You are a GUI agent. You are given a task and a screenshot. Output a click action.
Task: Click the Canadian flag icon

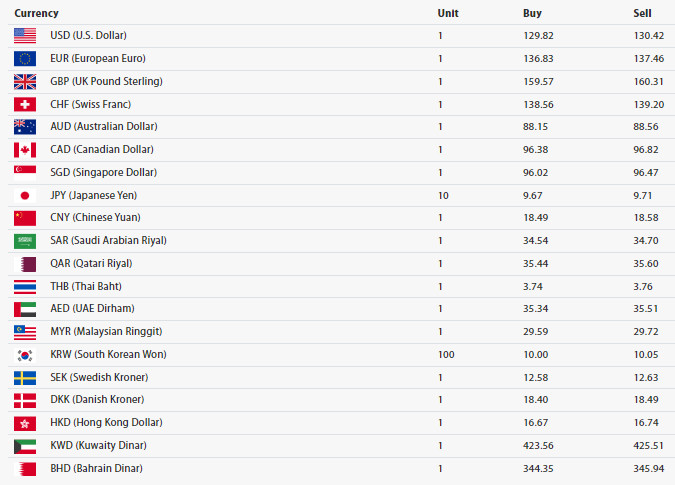click(x=25, y=149)
